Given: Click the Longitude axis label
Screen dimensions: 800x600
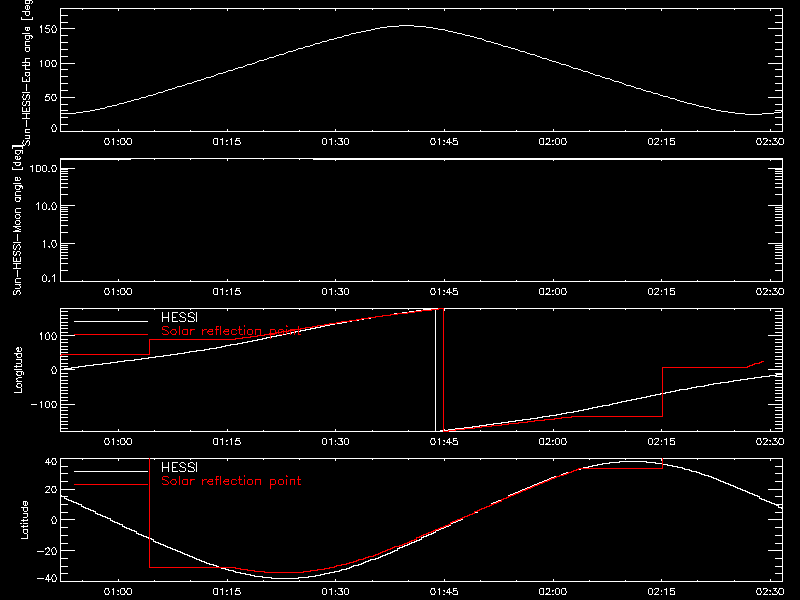Looking at the screenshot, I should (18, 370).
